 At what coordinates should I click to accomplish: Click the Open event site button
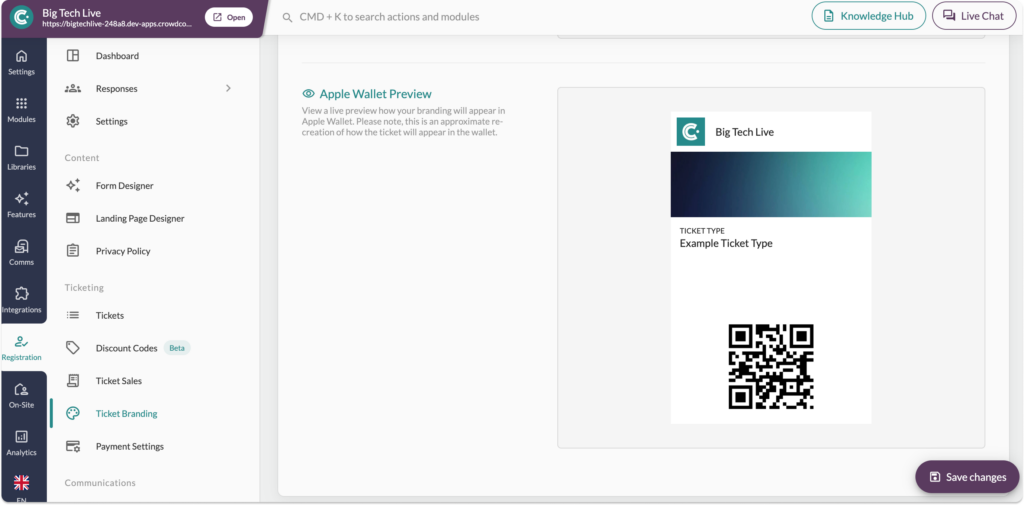click(229, 17)
